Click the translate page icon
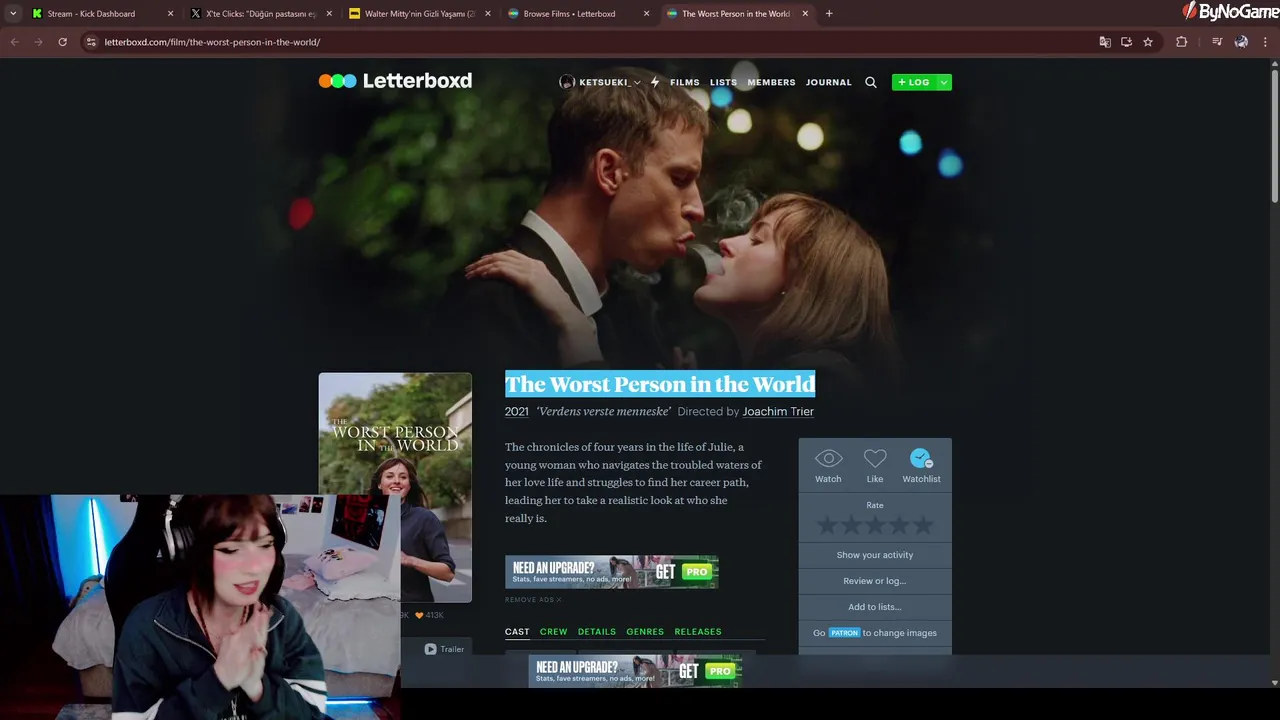1280x720 pixels. [x=1105, y=42]
